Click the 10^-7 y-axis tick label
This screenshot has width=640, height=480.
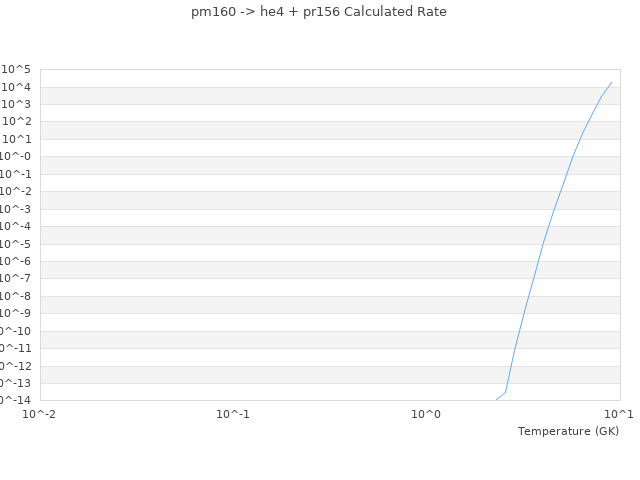(16, 278)
